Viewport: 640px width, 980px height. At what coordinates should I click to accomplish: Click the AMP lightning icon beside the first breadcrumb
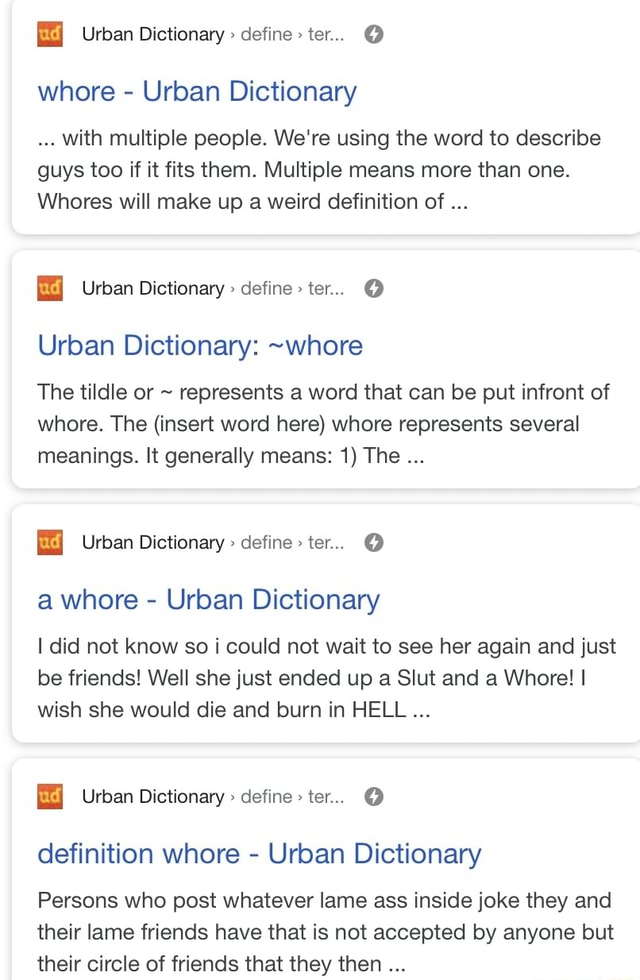373,33
